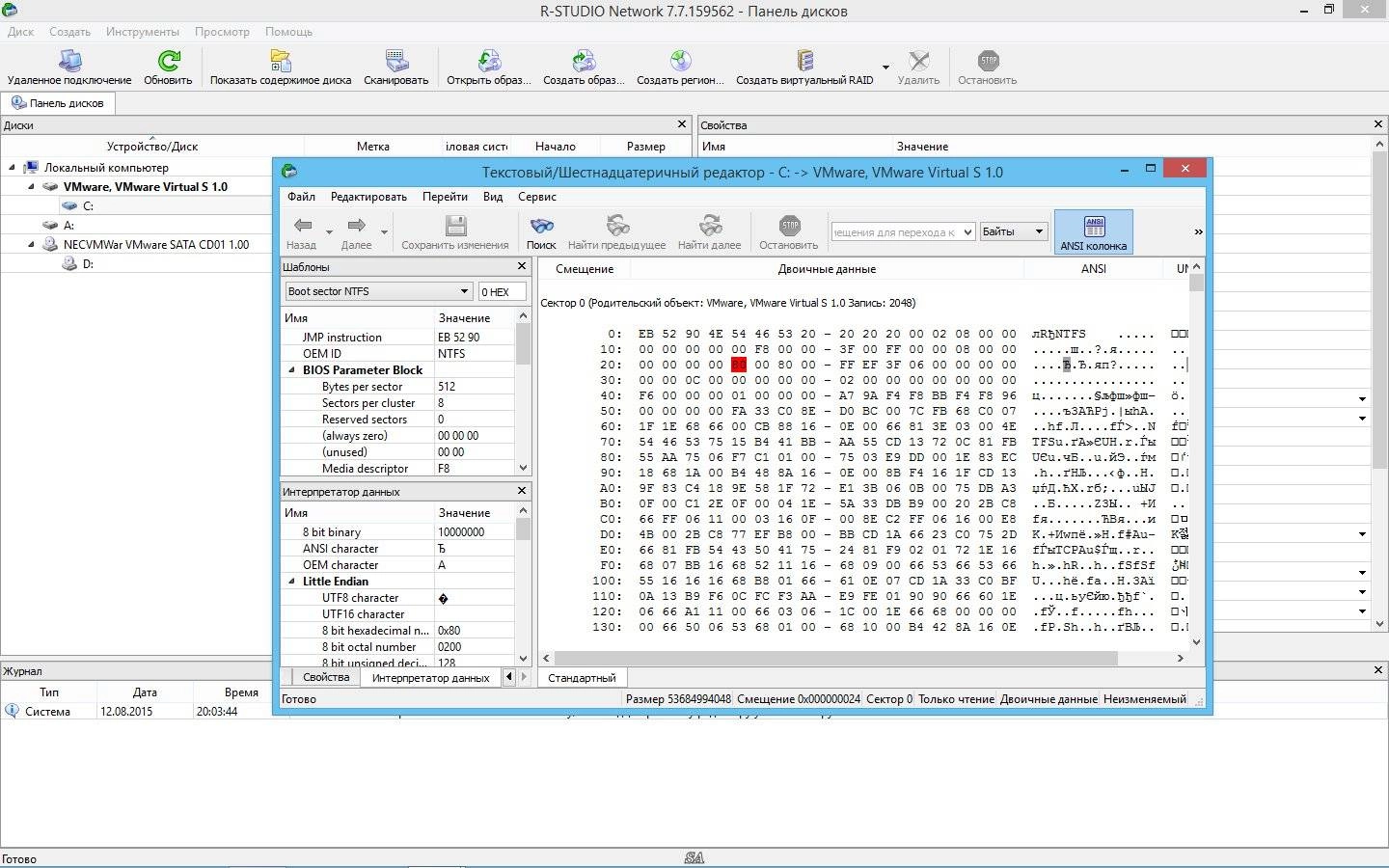Click the Forward (Далее) arrow in hex editor

[356, 226]
